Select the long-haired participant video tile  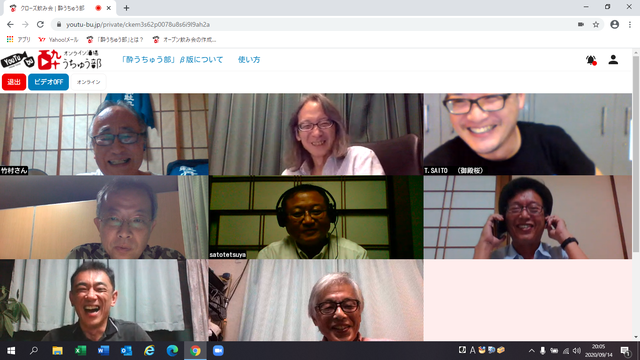coord(316,134)
